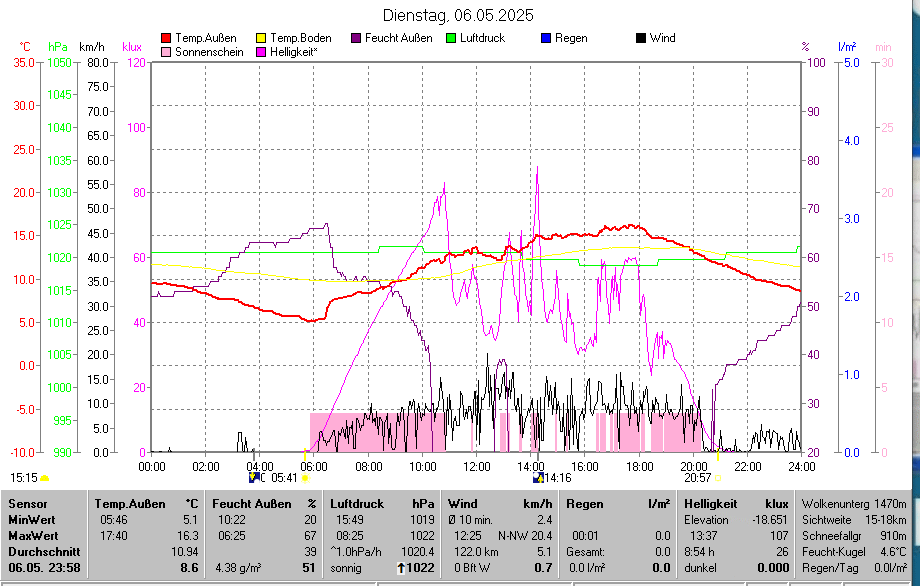
Task: Click the yellow sunset marker near 21:00
Action: 718,455
